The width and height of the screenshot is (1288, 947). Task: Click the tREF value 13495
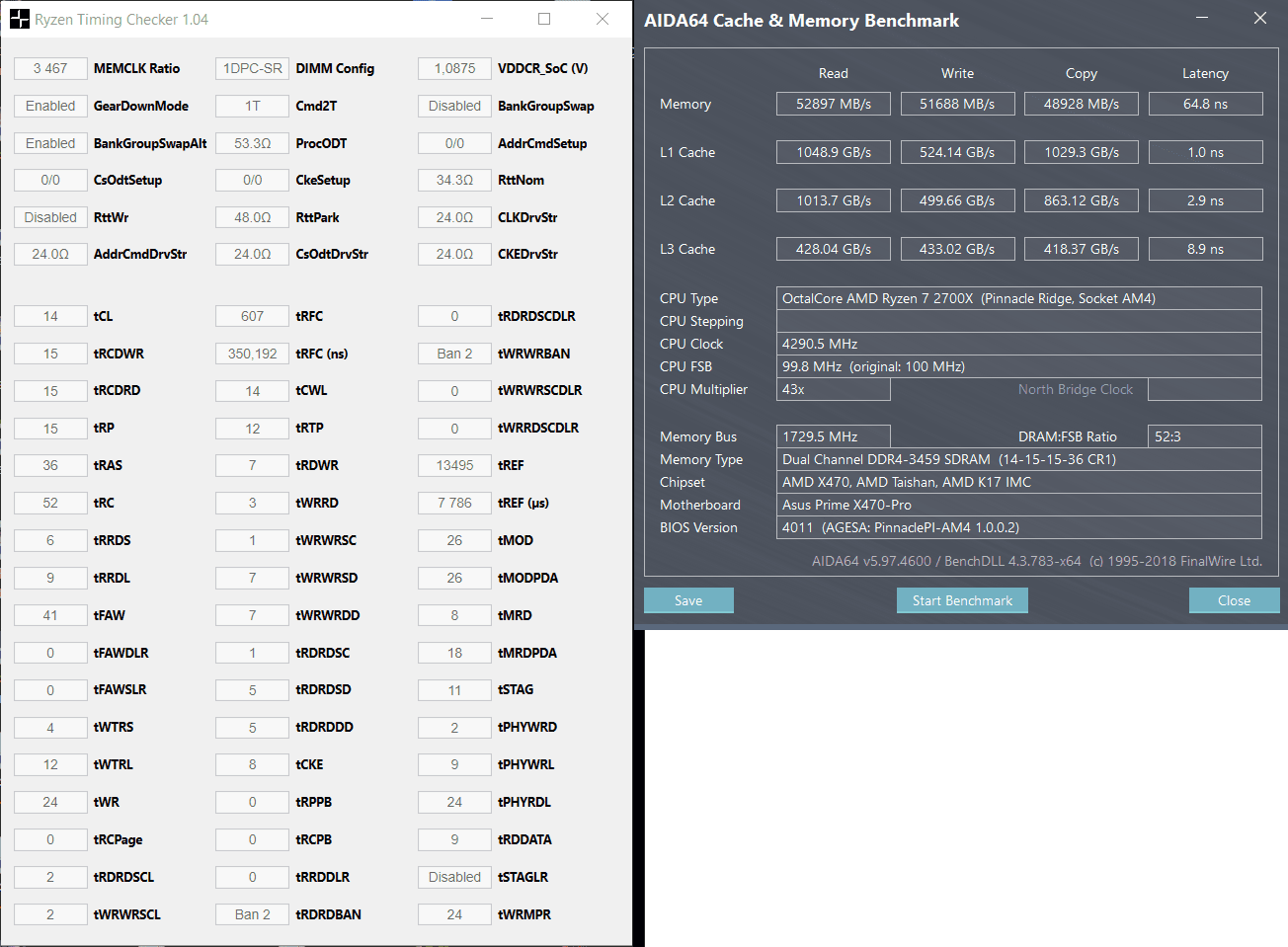454,465
